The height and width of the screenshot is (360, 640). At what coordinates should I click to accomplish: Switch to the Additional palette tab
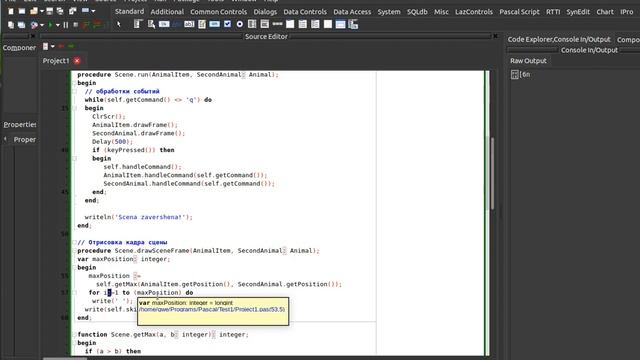tap(167, 12)
